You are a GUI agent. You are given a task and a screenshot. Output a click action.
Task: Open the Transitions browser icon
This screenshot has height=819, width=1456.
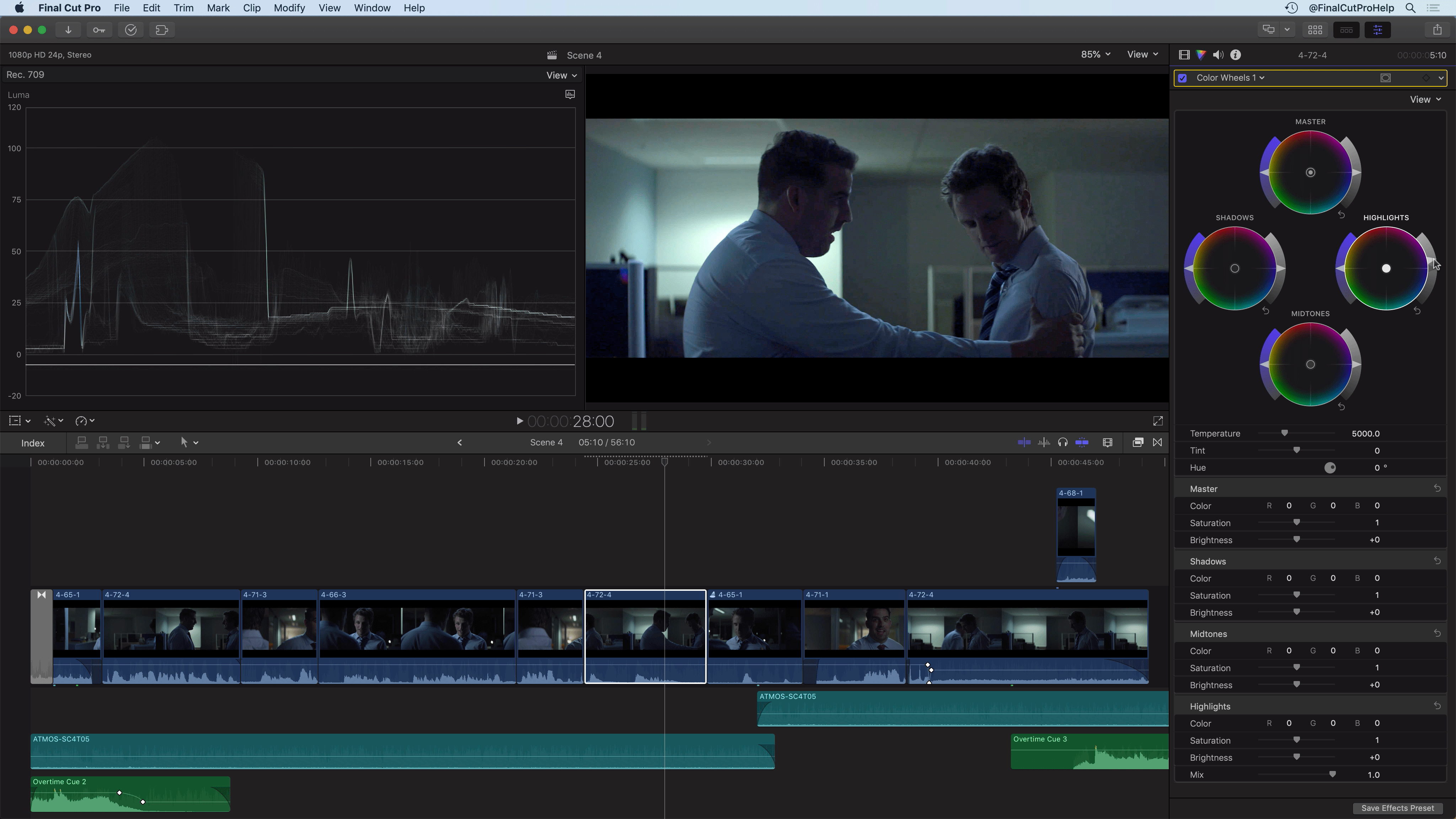[x=1157, y=442]
